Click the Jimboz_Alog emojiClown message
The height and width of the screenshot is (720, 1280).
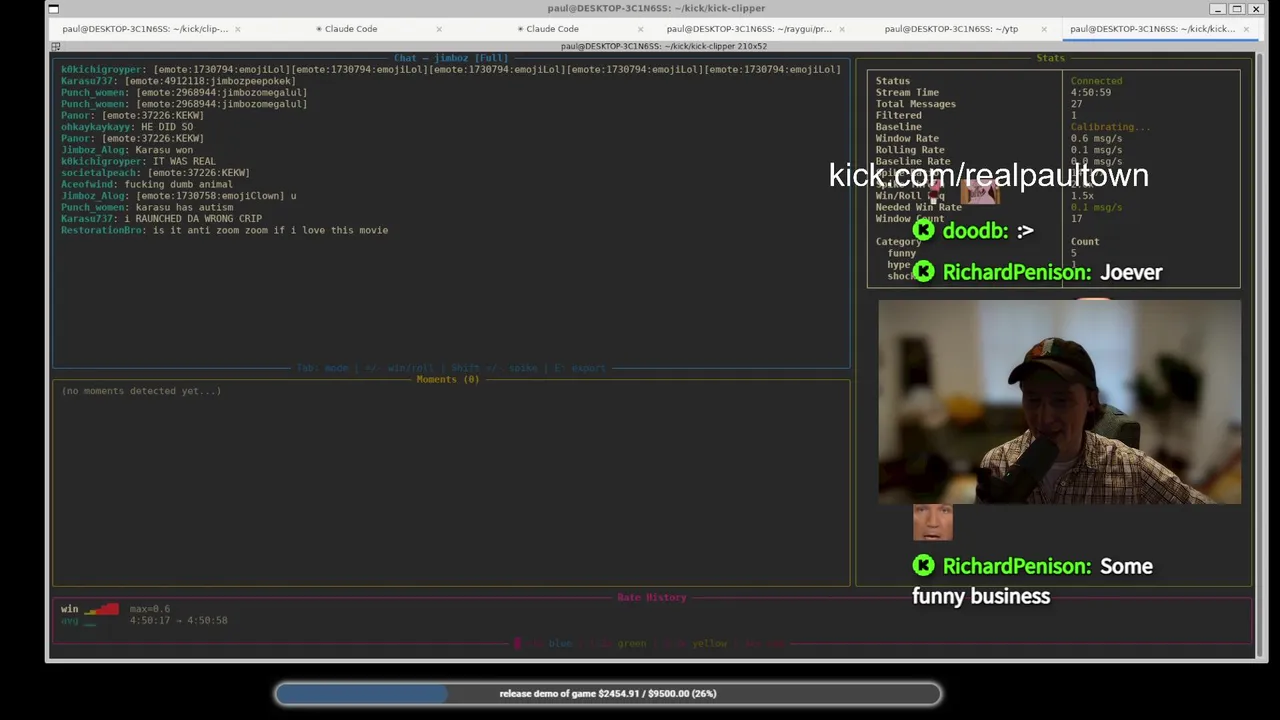[x=179, y=196]
